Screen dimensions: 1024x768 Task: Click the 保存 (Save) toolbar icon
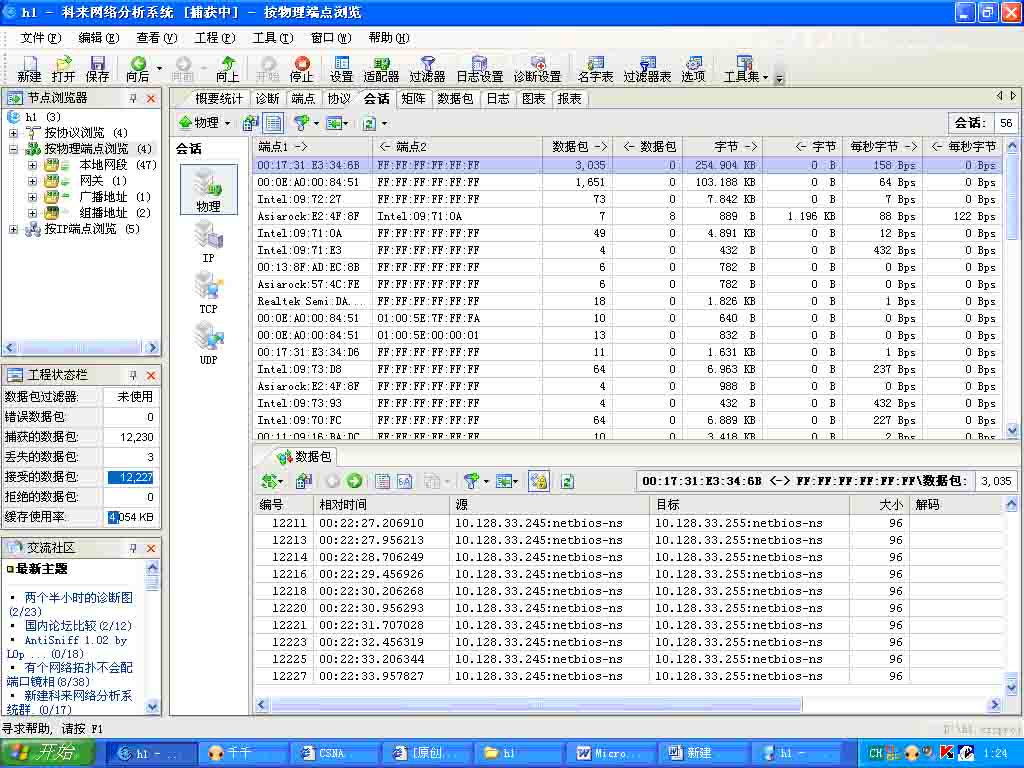[97, 68]
